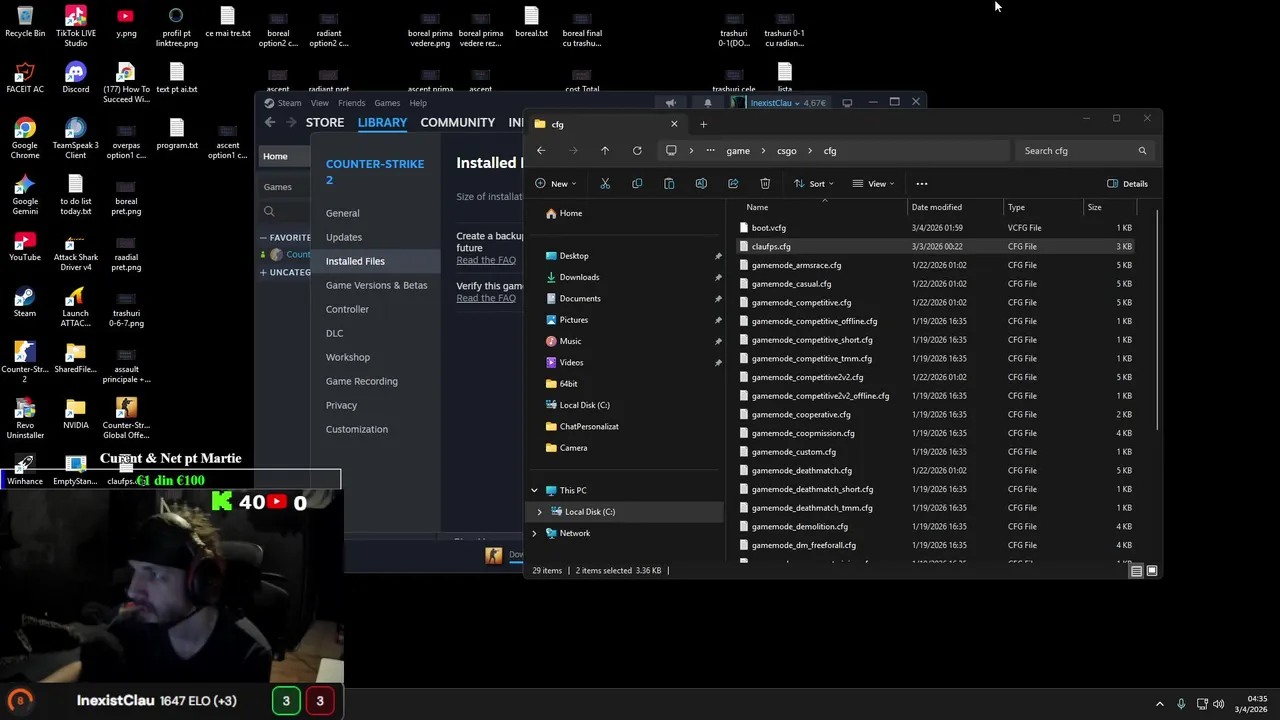Select the Recycle Bin desktop icon

pyautogui.click(x=25, y=21)
